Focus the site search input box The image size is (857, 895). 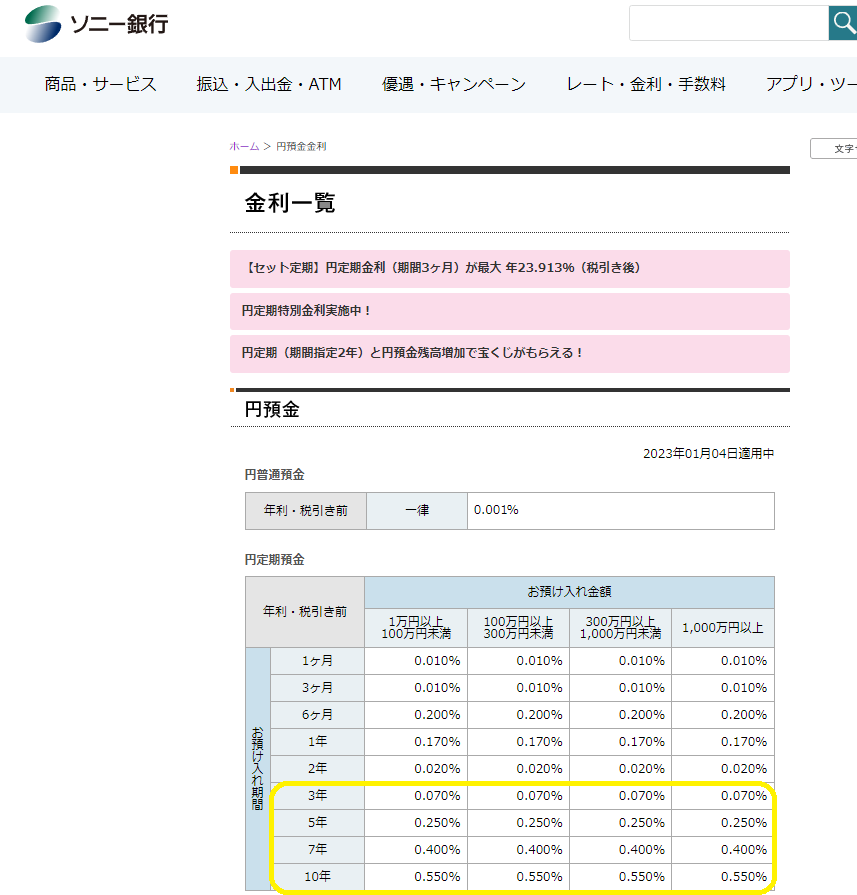(729, 23)
